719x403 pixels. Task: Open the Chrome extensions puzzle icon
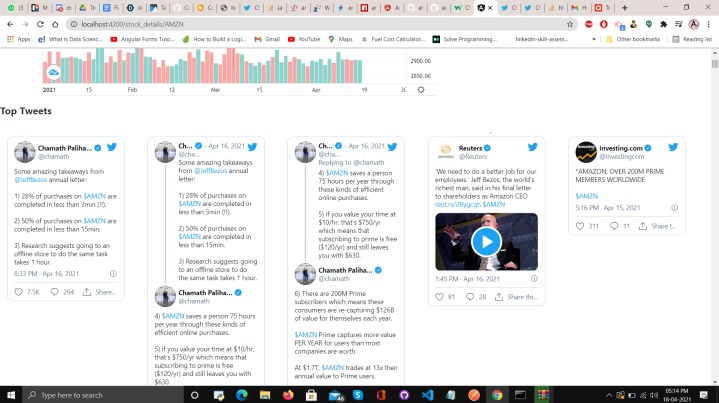(x=664, y=24)
